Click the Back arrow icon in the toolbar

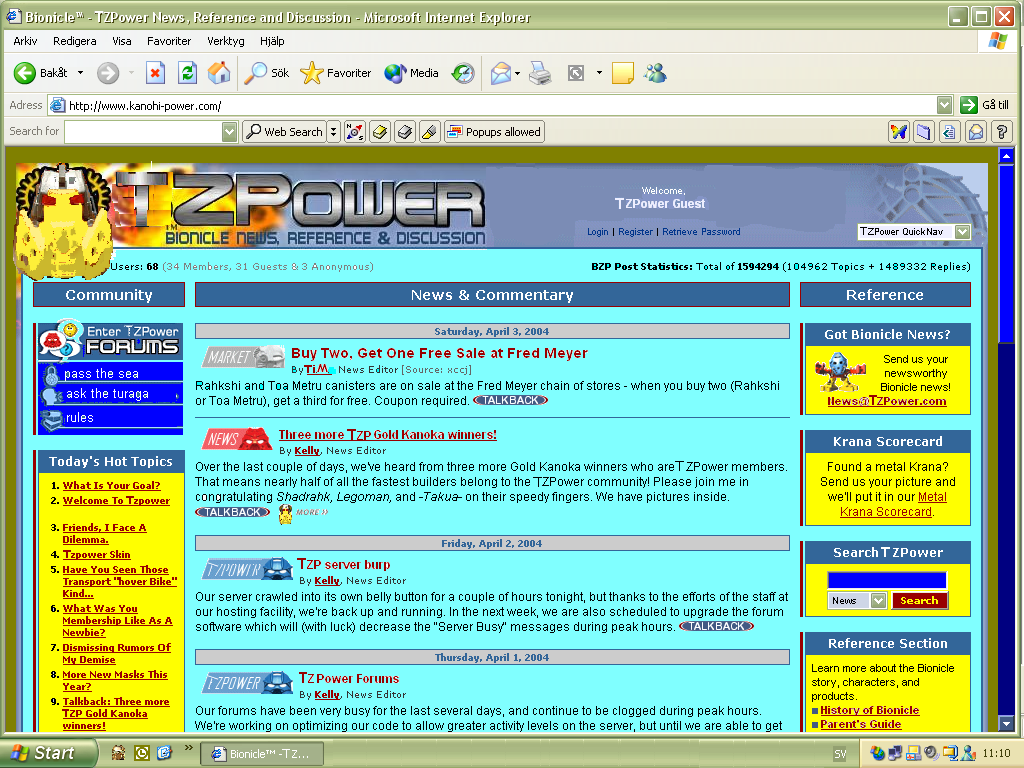(25, 72)
